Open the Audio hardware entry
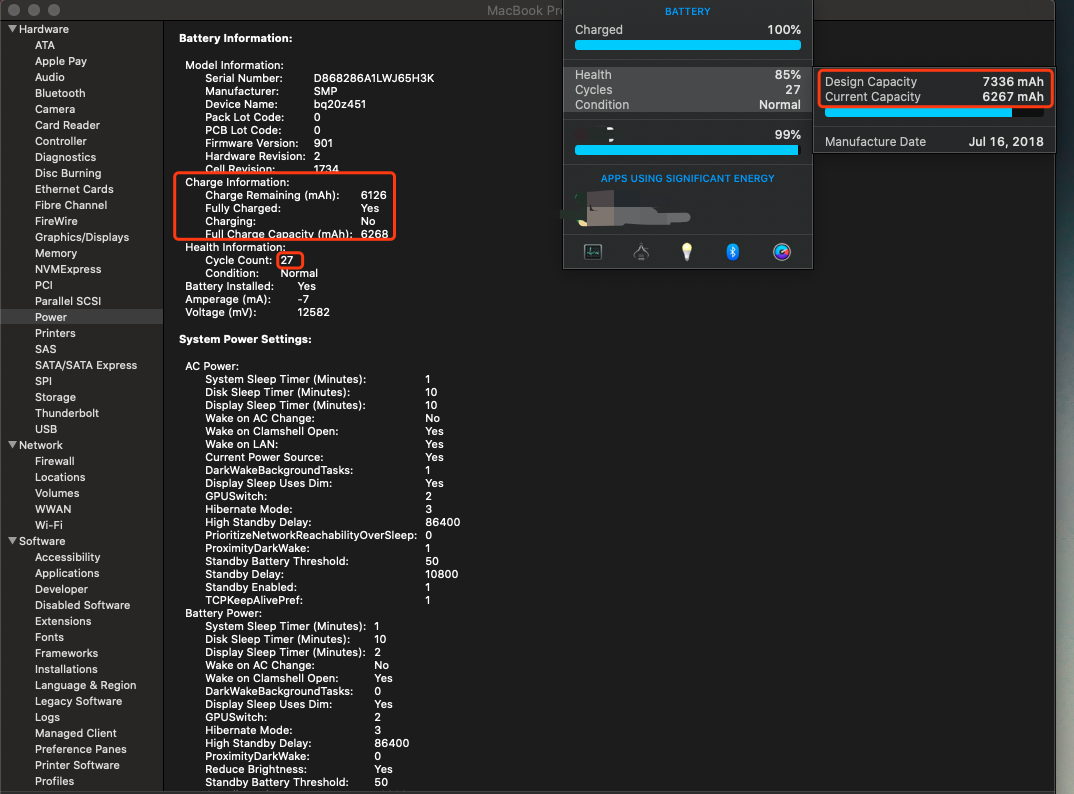This screenshot has width=1074, height=794. pyautogui.click(x=49, y=77)
